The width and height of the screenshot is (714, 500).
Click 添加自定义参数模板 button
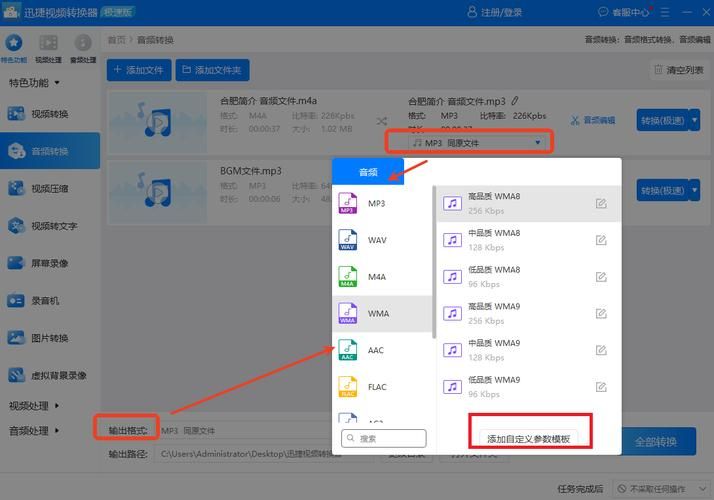pyautogui.click(x=529, y=439)
